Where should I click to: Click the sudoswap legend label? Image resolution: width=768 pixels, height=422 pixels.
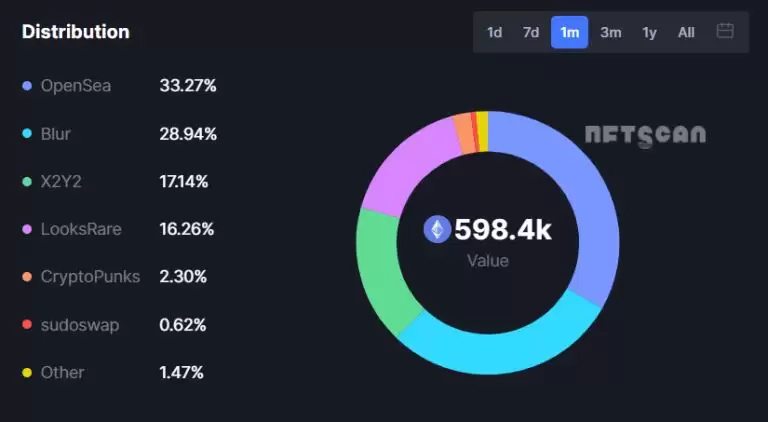point(78,325)
